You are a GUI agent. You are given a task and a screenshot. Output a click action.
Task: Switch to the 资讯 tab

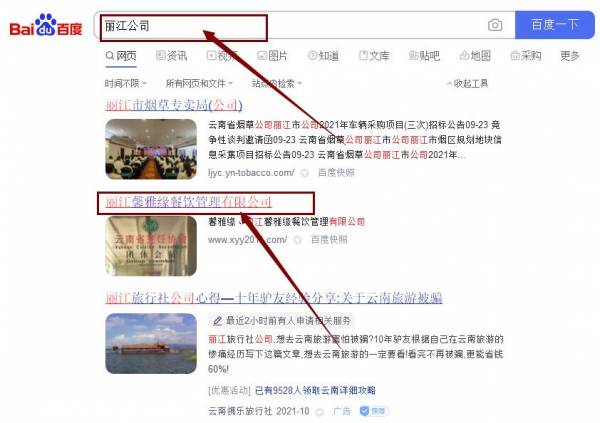click(x=171, y=56)
